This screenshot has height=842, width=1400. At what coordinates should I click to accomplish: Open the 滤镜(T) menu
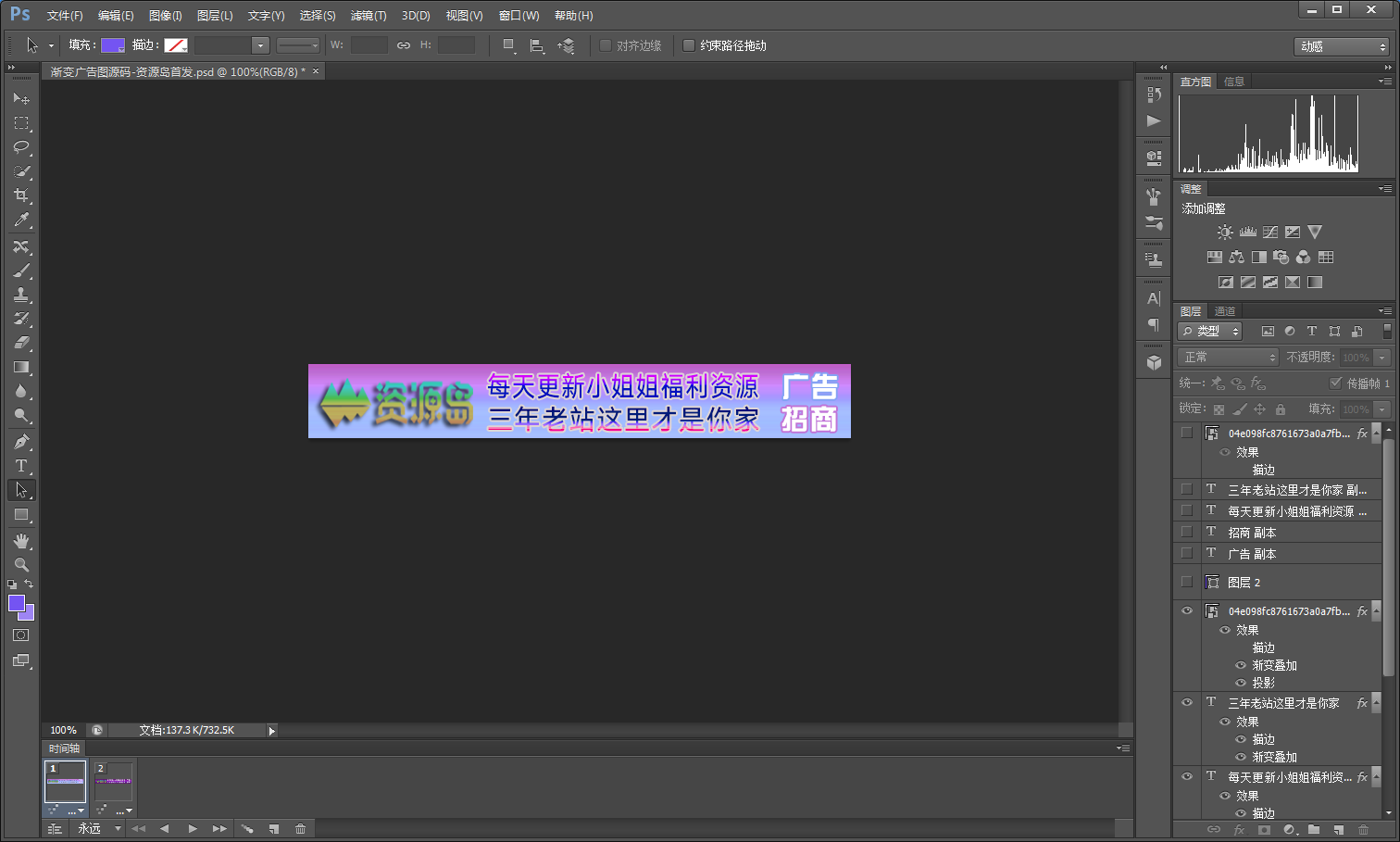click(x=369, y=16)
